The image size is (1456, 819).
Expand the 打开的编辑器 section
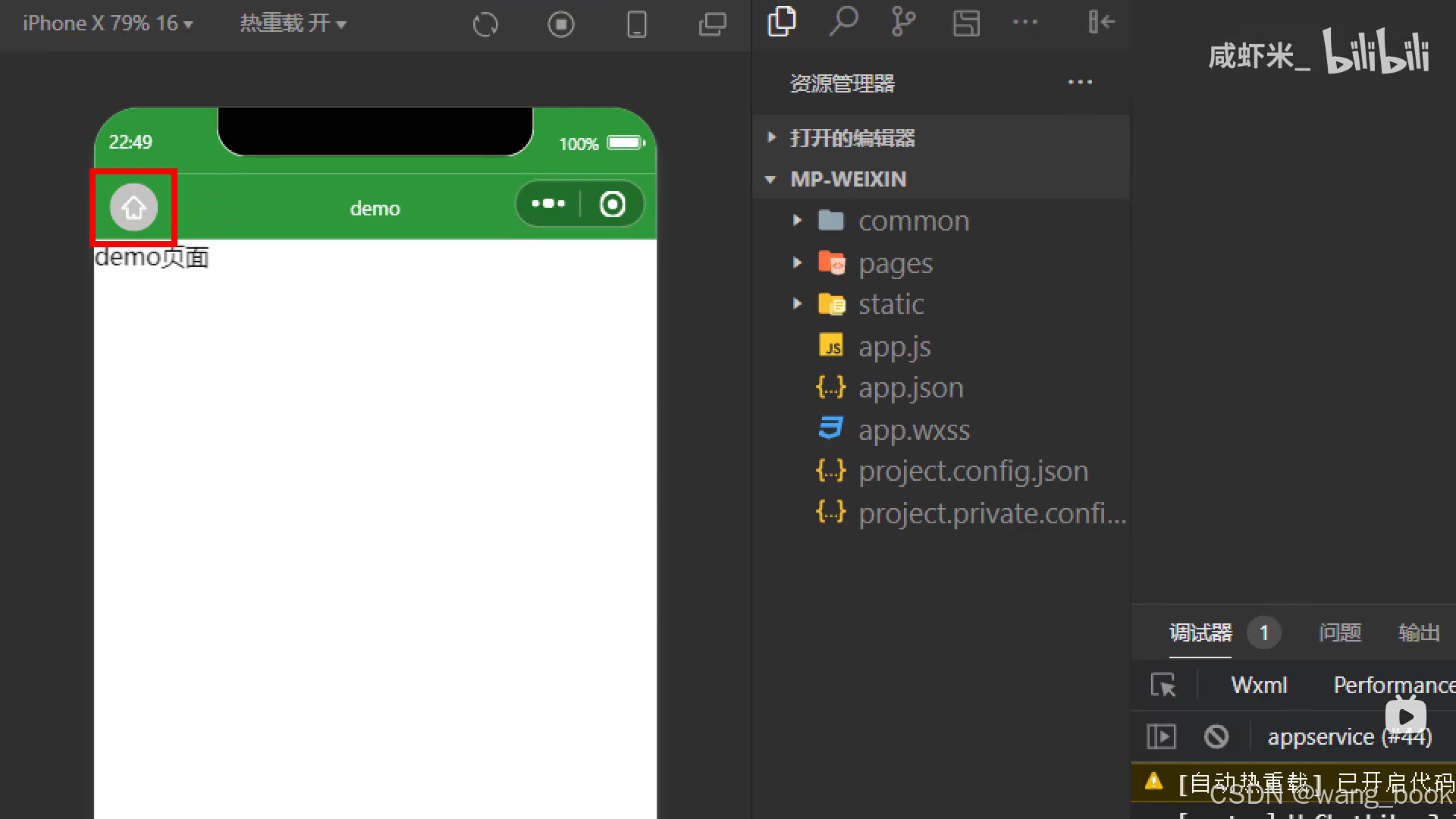pos(940,137)
